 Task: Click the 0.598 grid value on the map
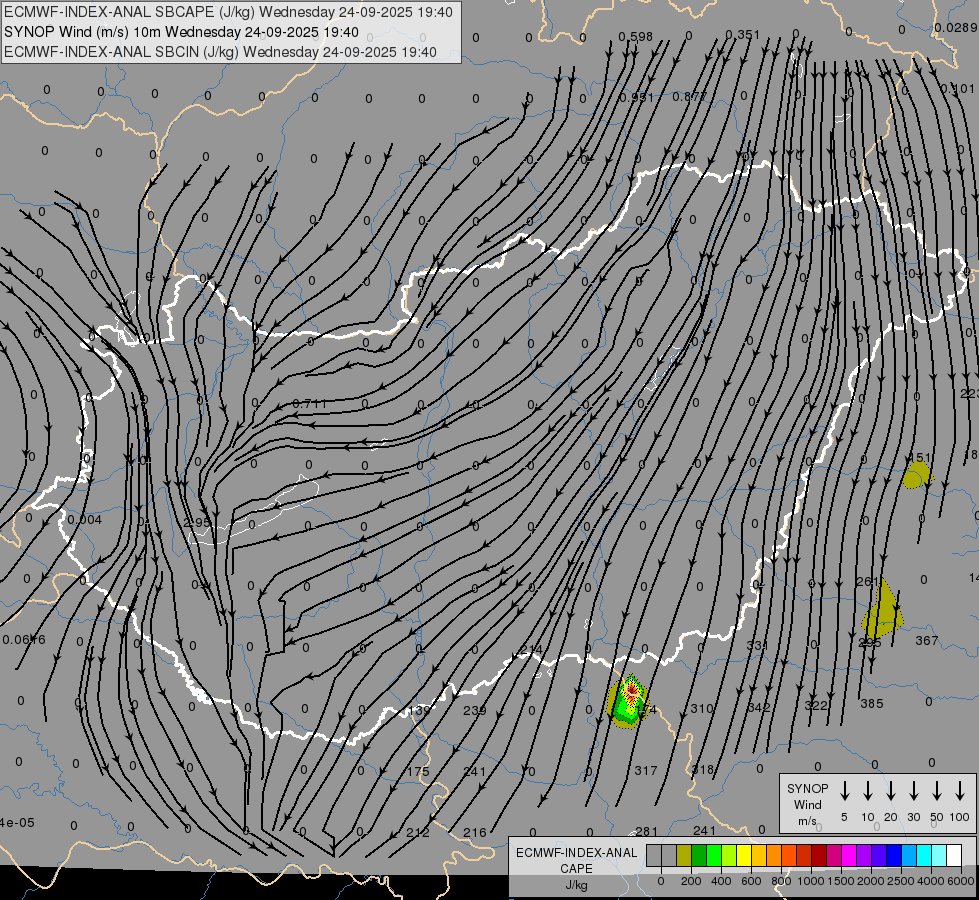pyautogui.click(x=636, y=37)
